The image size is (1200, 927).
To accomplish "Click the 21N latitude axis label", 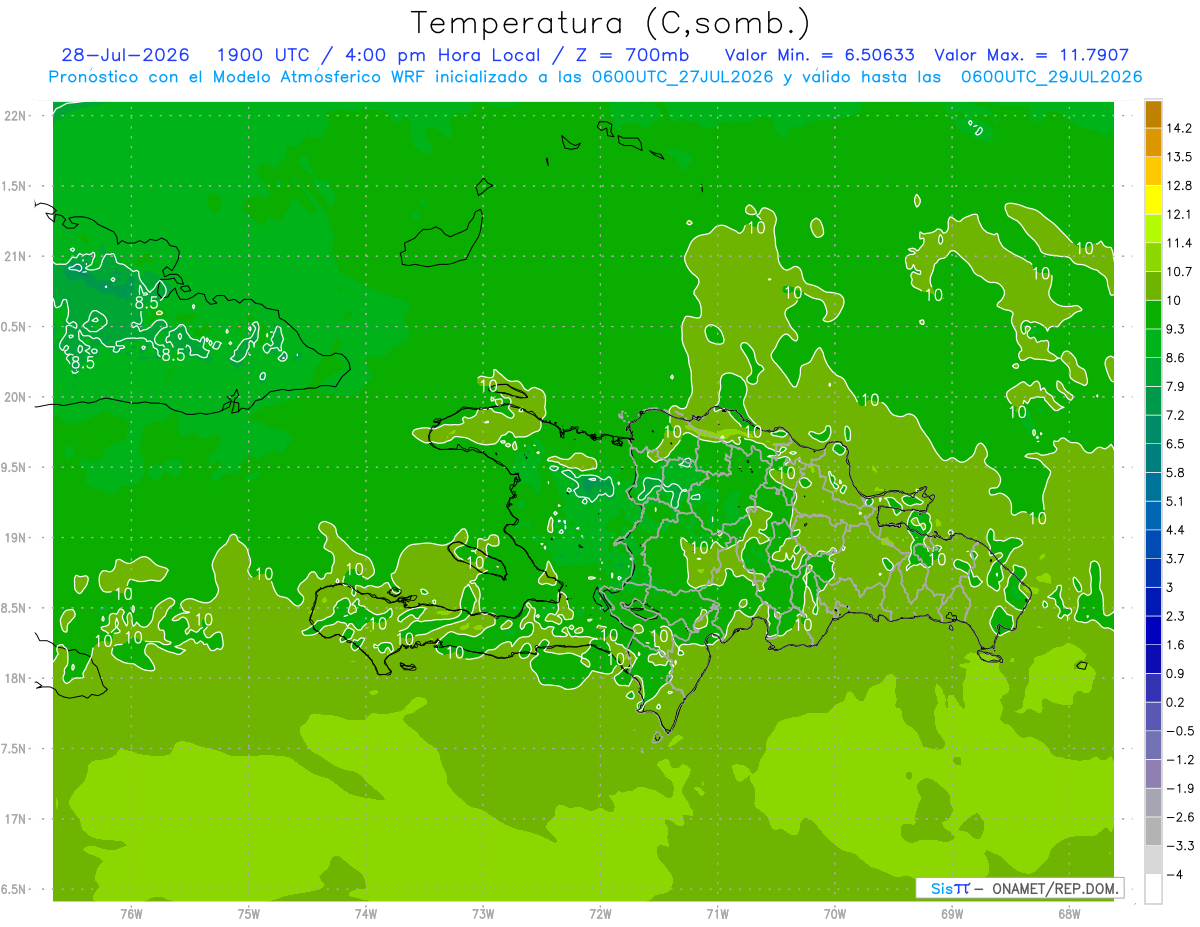I will (x=15, y=257).
